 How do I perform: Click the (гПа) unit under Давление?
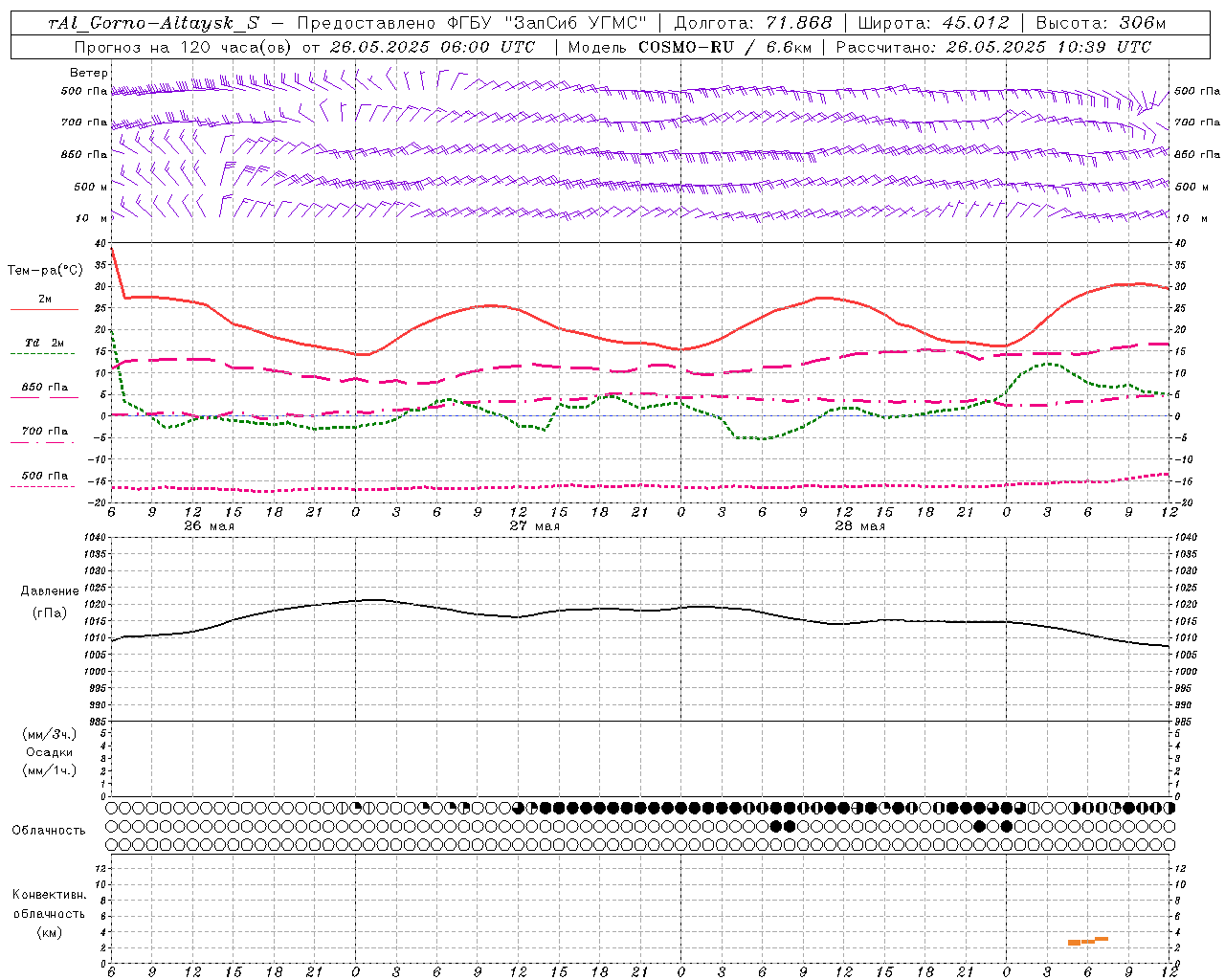[x=50, y=612]
